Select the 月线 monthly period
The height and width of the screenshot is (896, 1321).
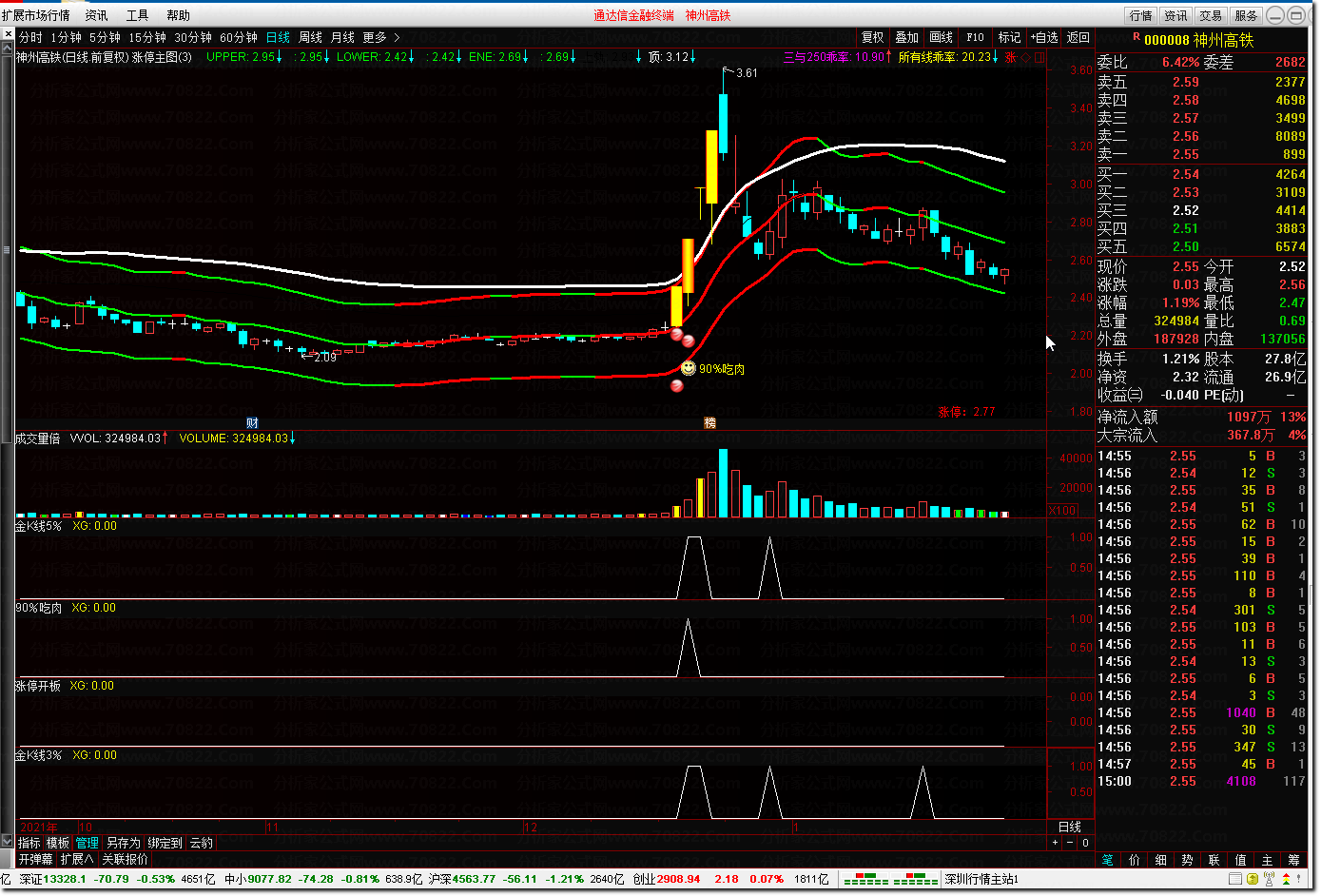coord(342,37)
